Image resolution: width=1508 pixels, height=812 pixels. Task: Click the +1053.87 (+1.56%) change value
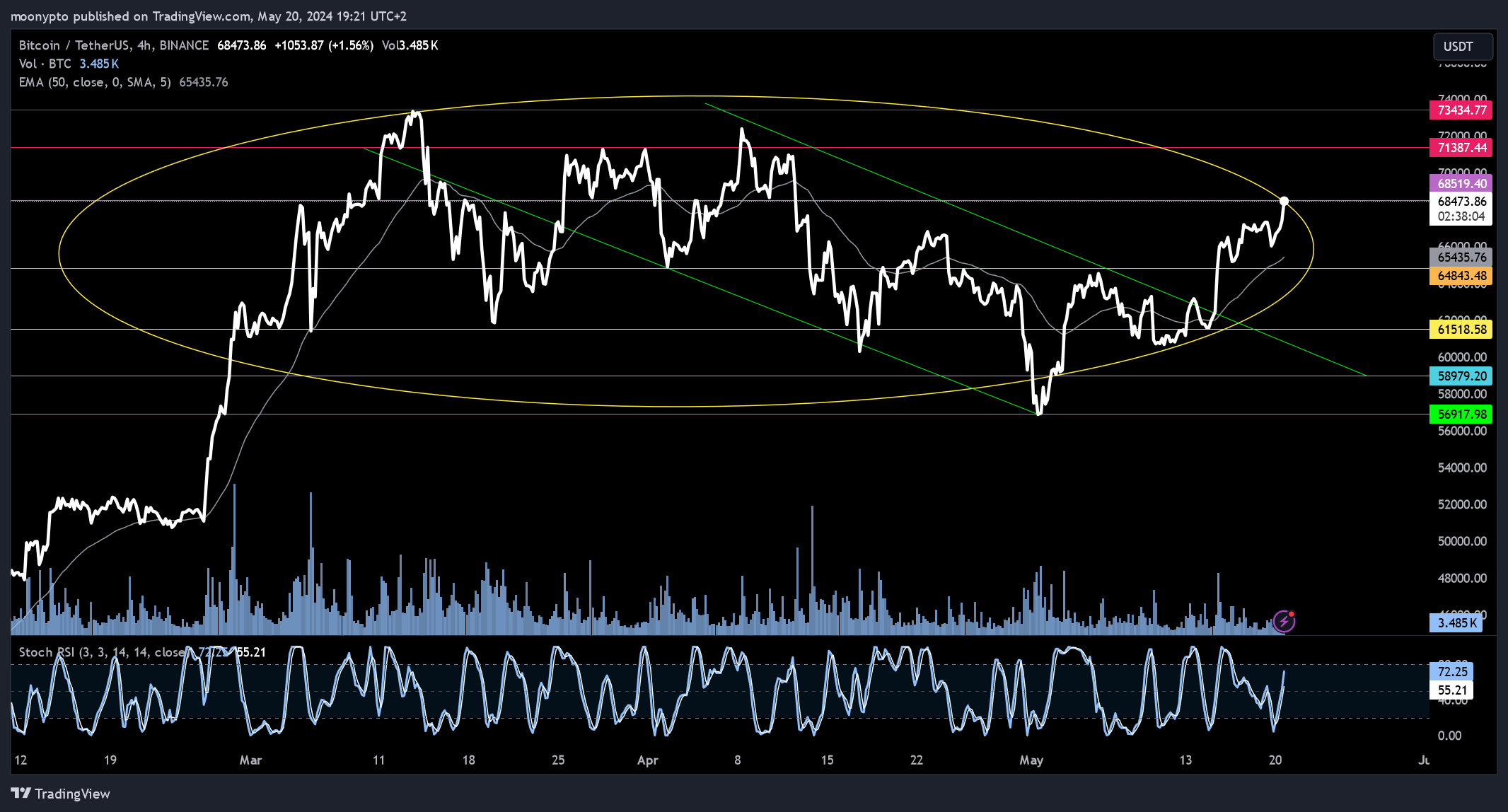[x=324, y=45]
